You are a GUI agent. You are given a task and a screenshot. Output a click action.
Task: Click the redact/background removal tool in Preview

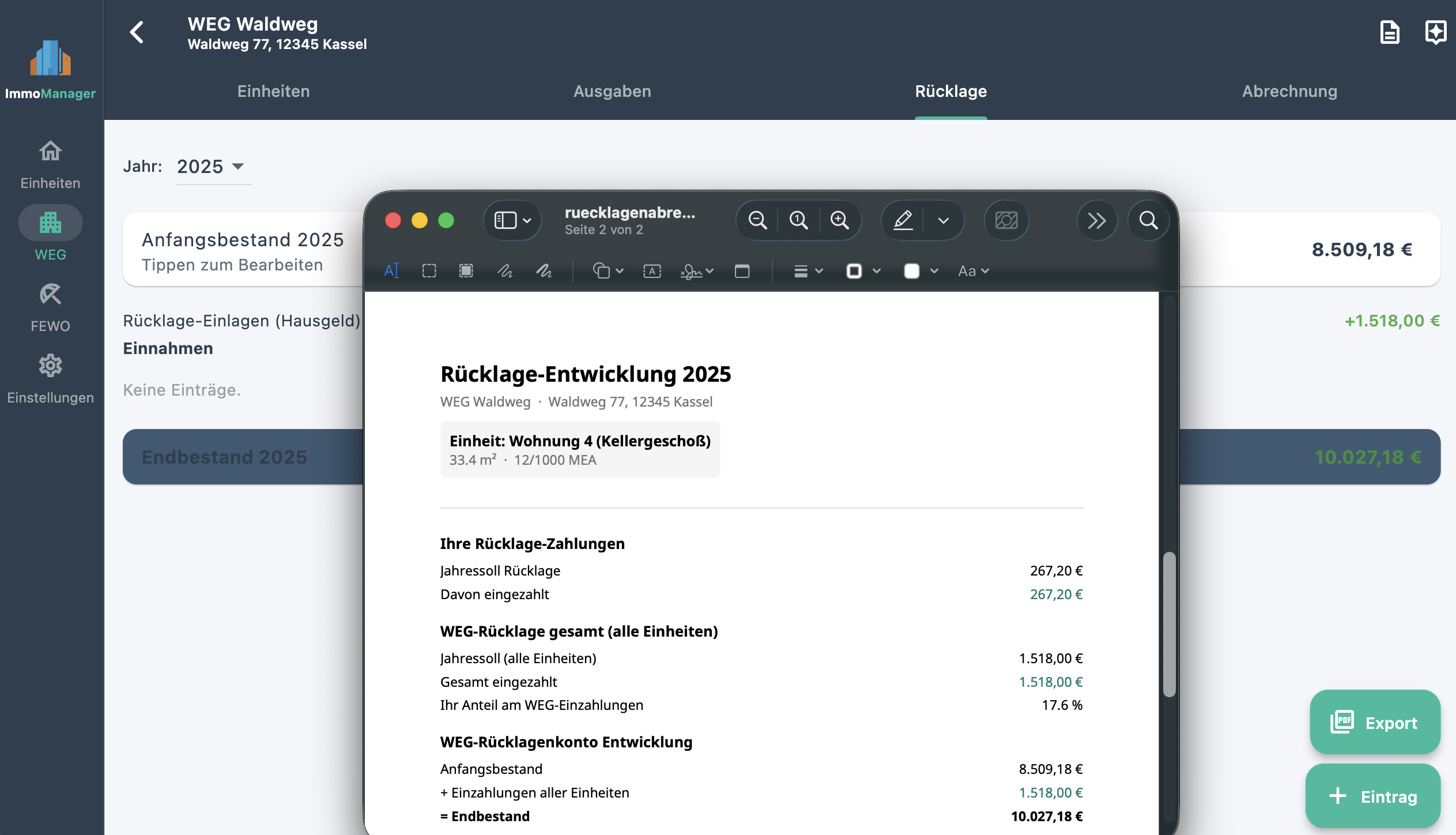tap(1006, 220)
